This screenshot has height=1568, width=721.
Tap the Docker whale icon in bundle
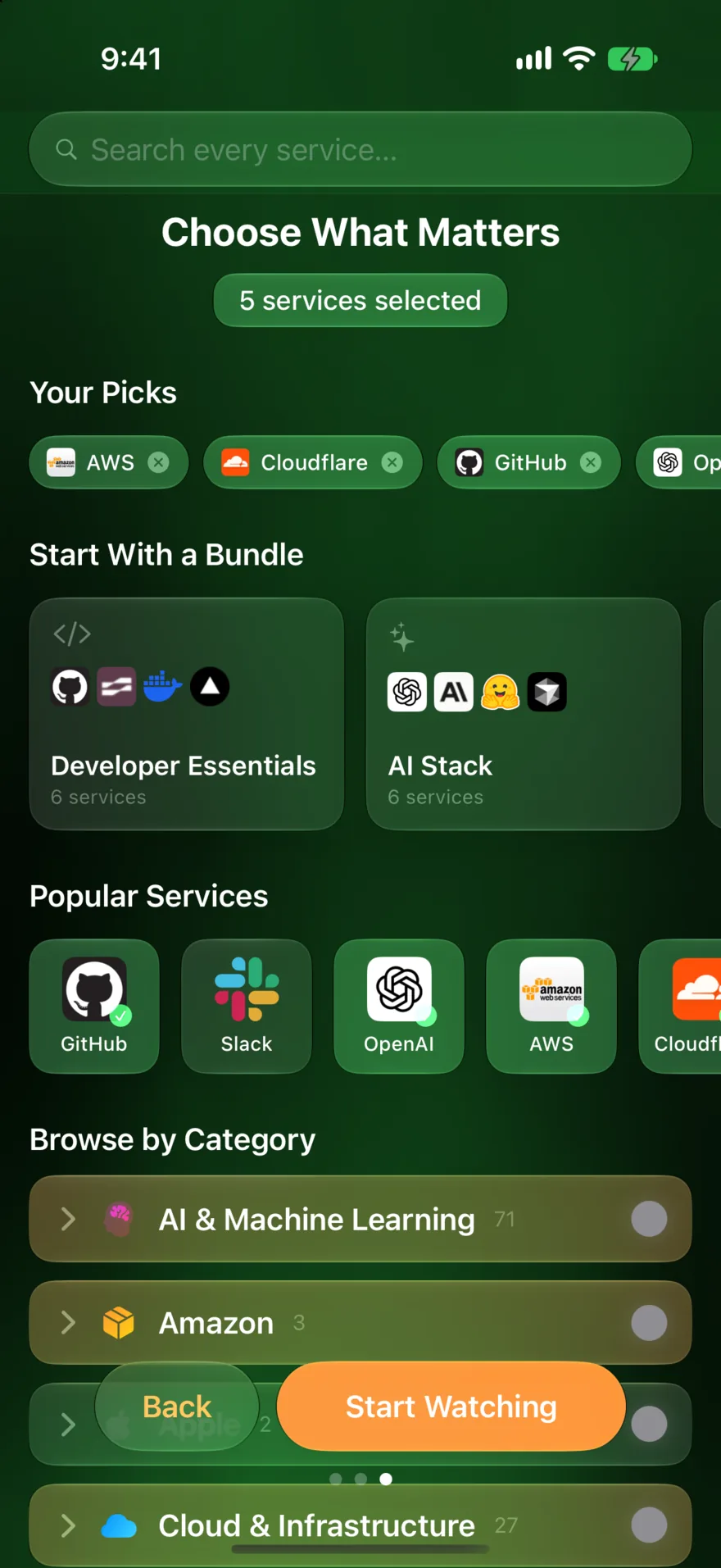(x=162, y=687)
